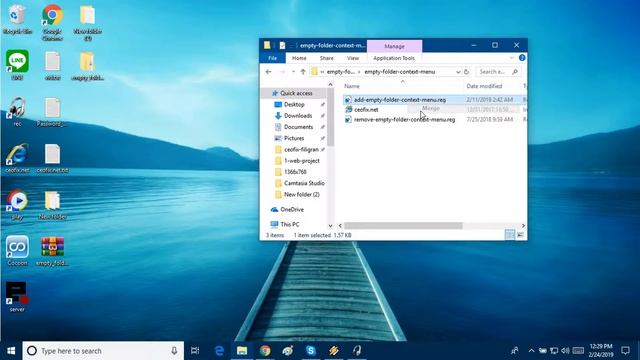Screen dimensions: 640x360
Task: Open the Start menu
Action: click(11, 351)
